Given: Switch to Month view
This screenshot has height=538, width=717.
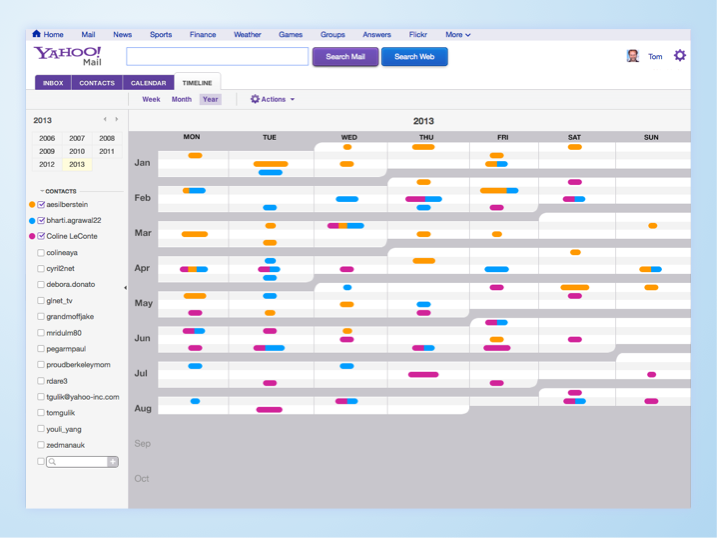Looking at the screenshot, I should [181, 99].
